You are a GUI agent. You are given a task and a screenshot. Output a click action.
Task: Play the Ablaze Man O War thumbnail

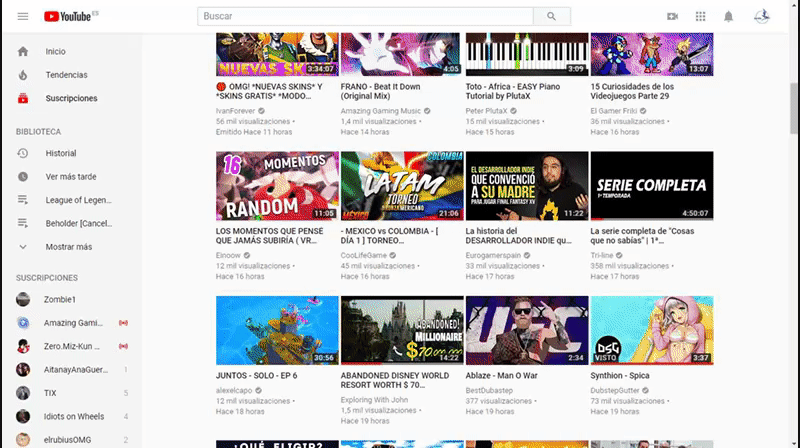(527, 330)
